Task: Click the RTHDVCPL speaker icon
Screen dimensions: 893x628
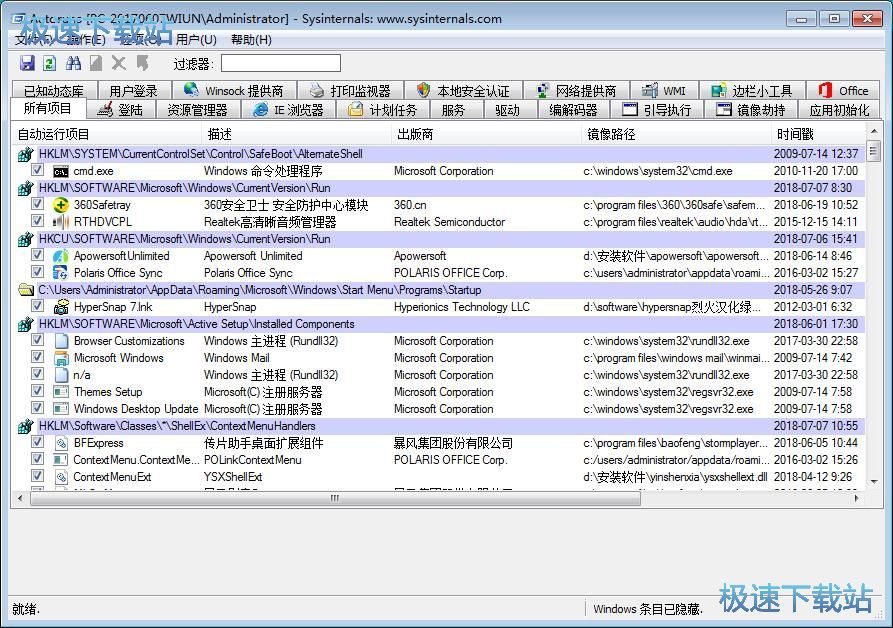Action: coord(61,222)
